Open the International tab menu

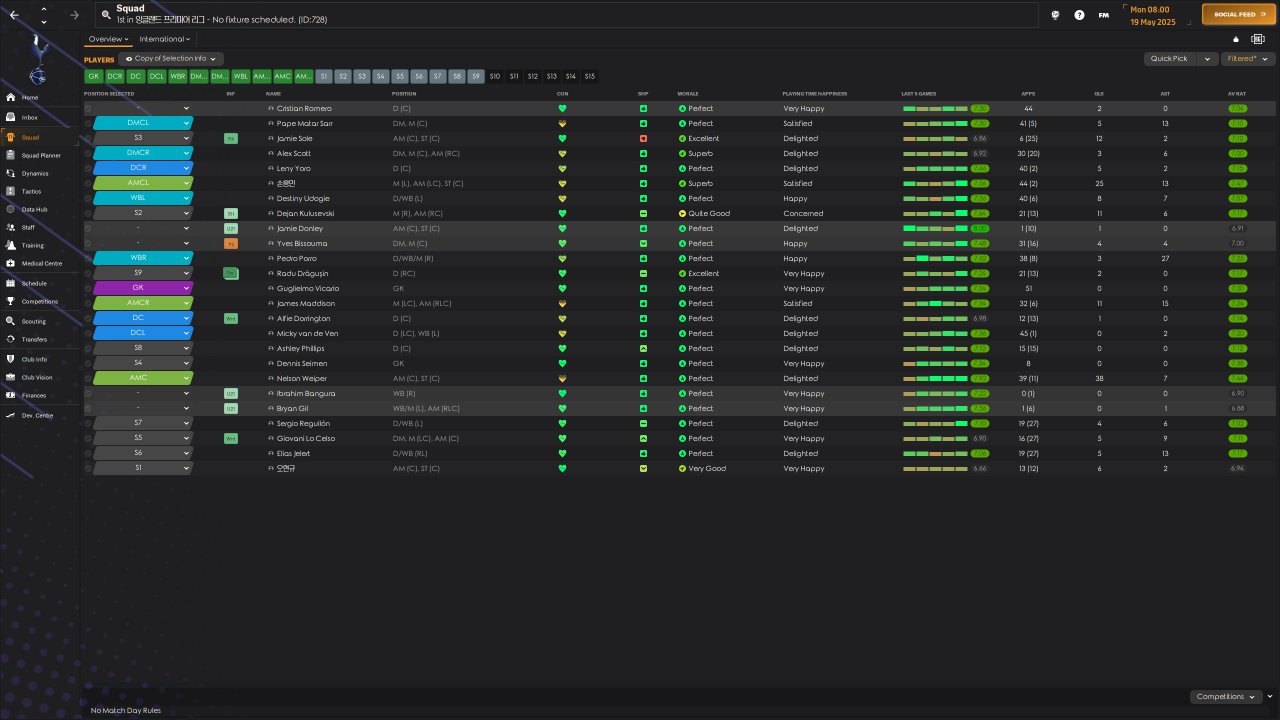[x=165, y=39]
